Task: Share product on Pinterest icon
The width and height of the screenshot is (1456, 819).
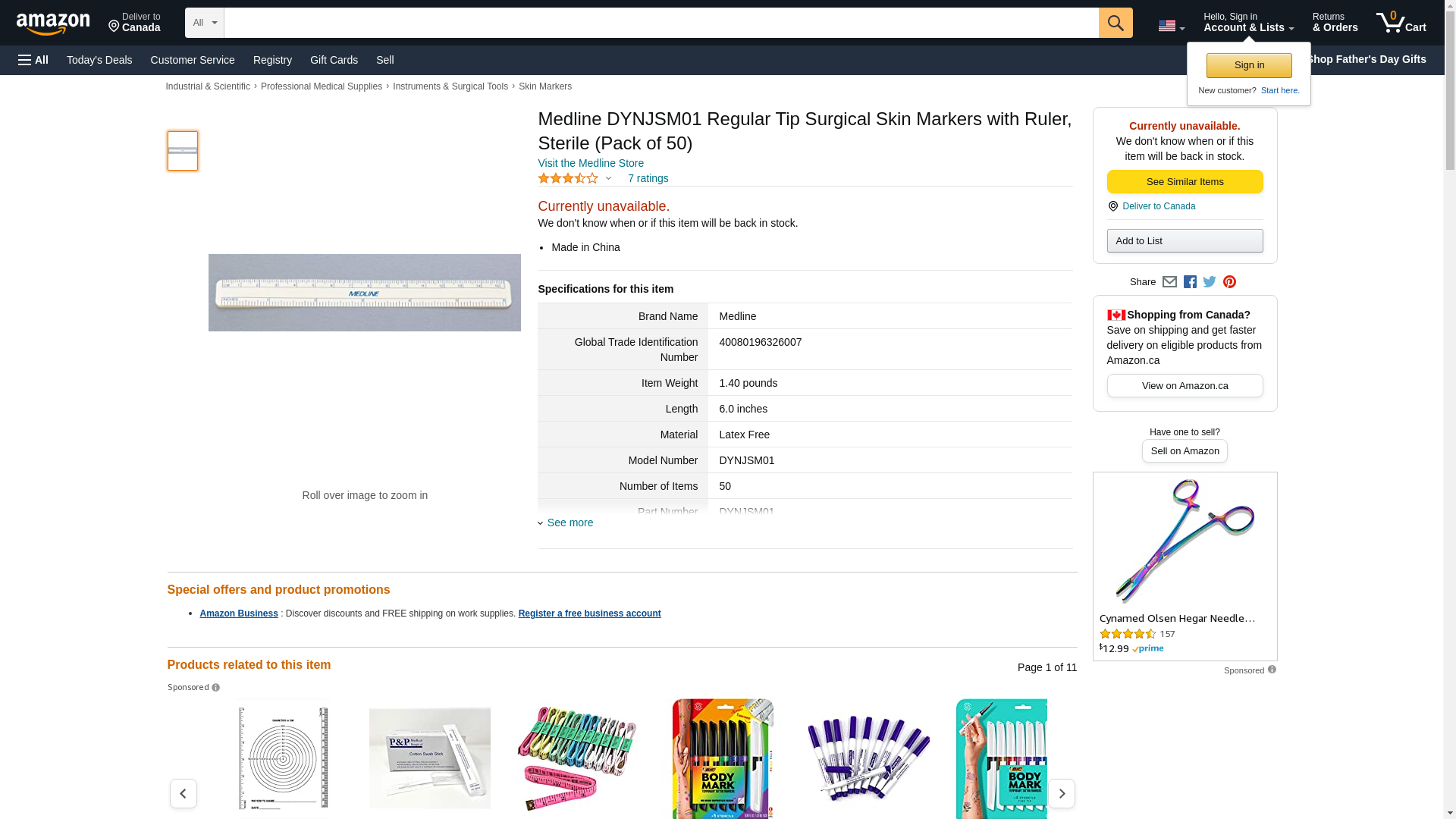Action: tap(1229, 282)
